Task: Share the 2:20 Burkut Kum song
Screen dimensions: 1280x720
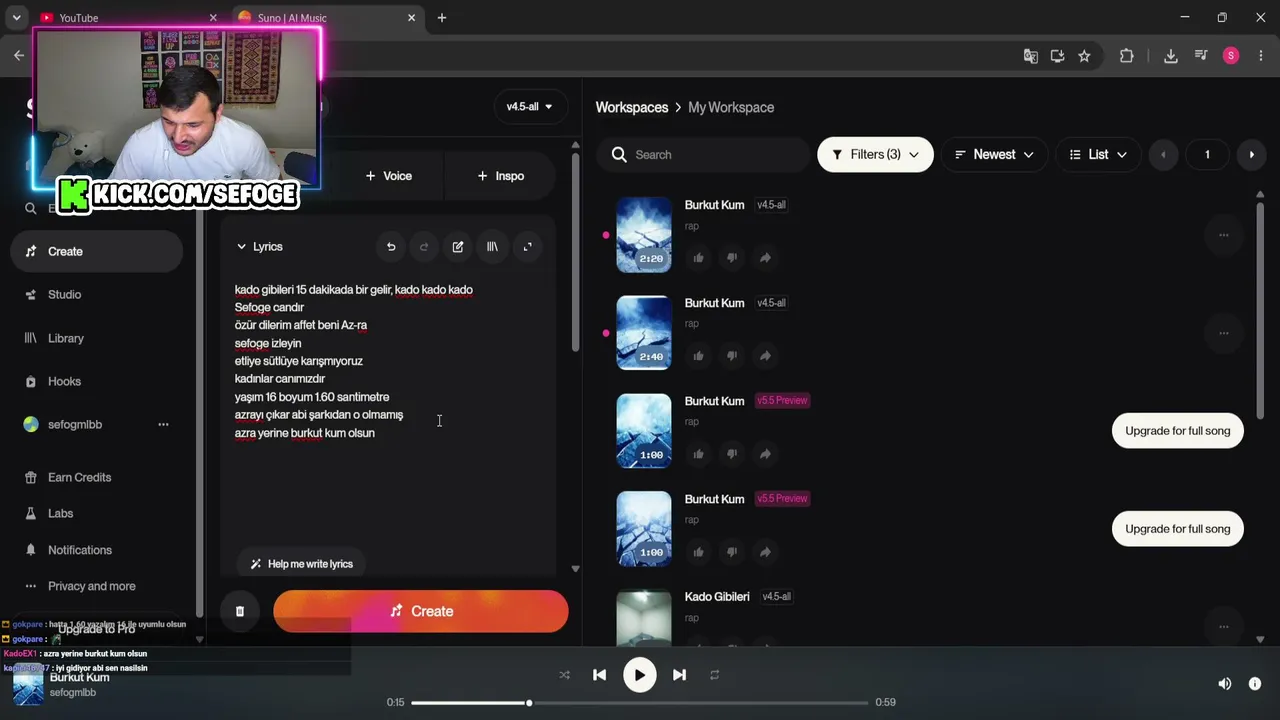Action: pyautogui.click(x=765, y=258)
